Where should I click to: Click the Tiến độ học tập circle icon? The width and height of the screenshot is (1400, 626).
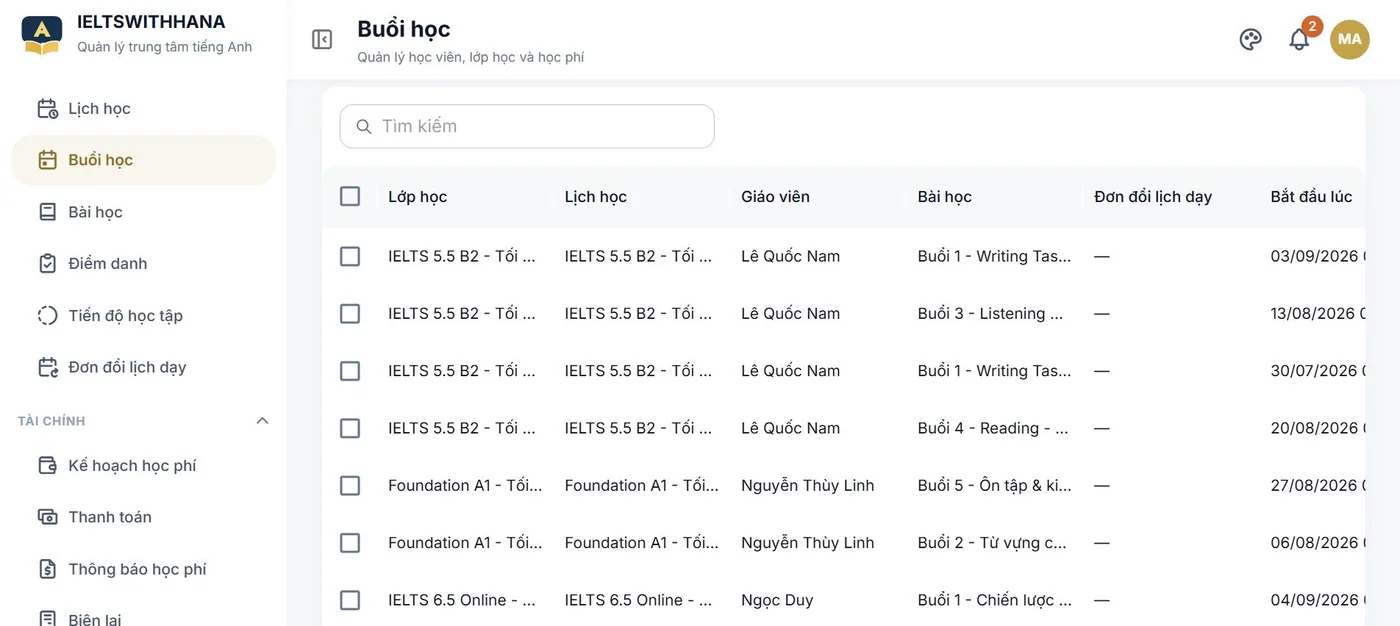(47, 315)
